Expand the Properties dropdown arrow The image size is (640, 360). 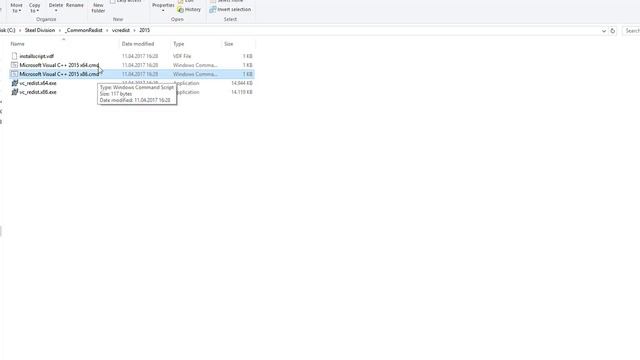(x=163, y=11)
